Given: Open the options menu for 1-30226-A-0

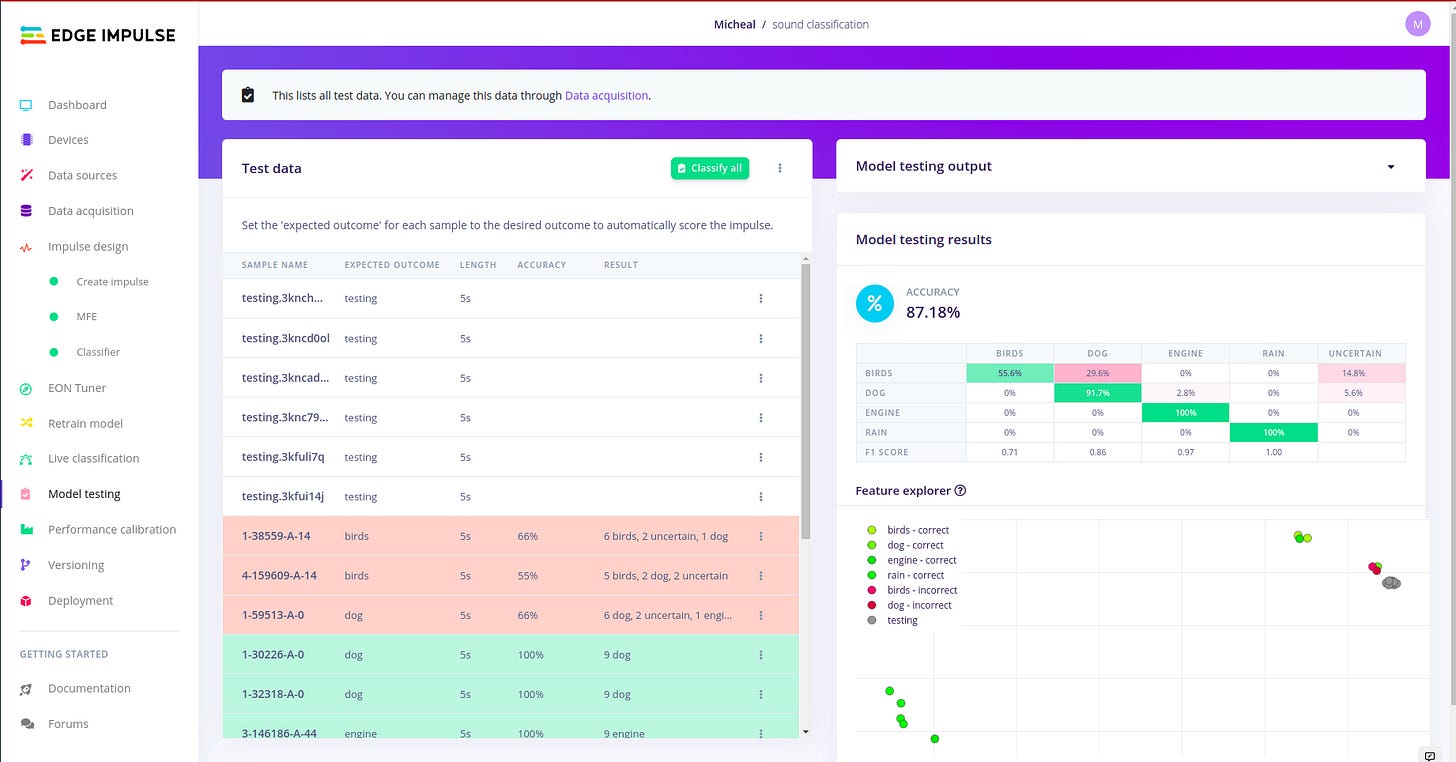Looking at the screenshot, I should click(x=761, y=655).
